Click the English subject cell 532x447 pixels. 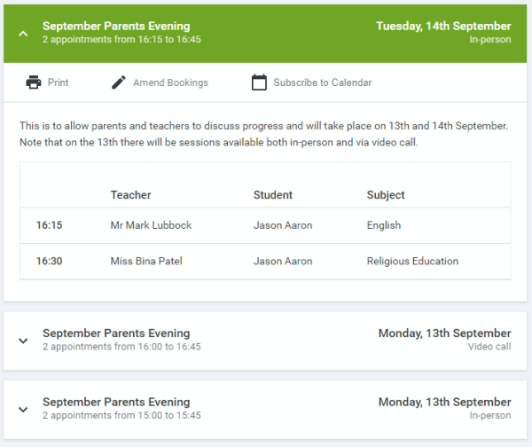click(384, 225)
